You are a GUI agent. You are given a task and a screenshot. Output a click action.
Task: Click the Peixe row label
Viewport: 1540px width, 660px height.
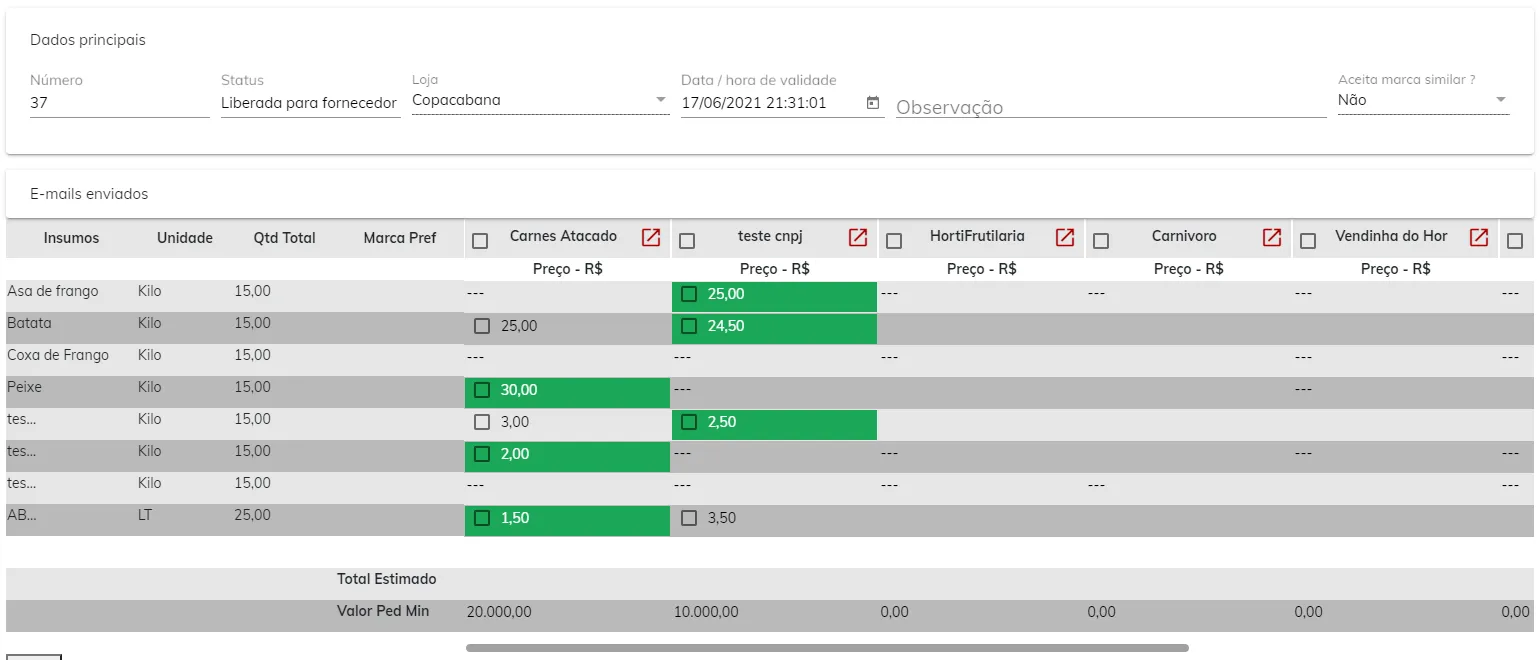tap(25, 387)
